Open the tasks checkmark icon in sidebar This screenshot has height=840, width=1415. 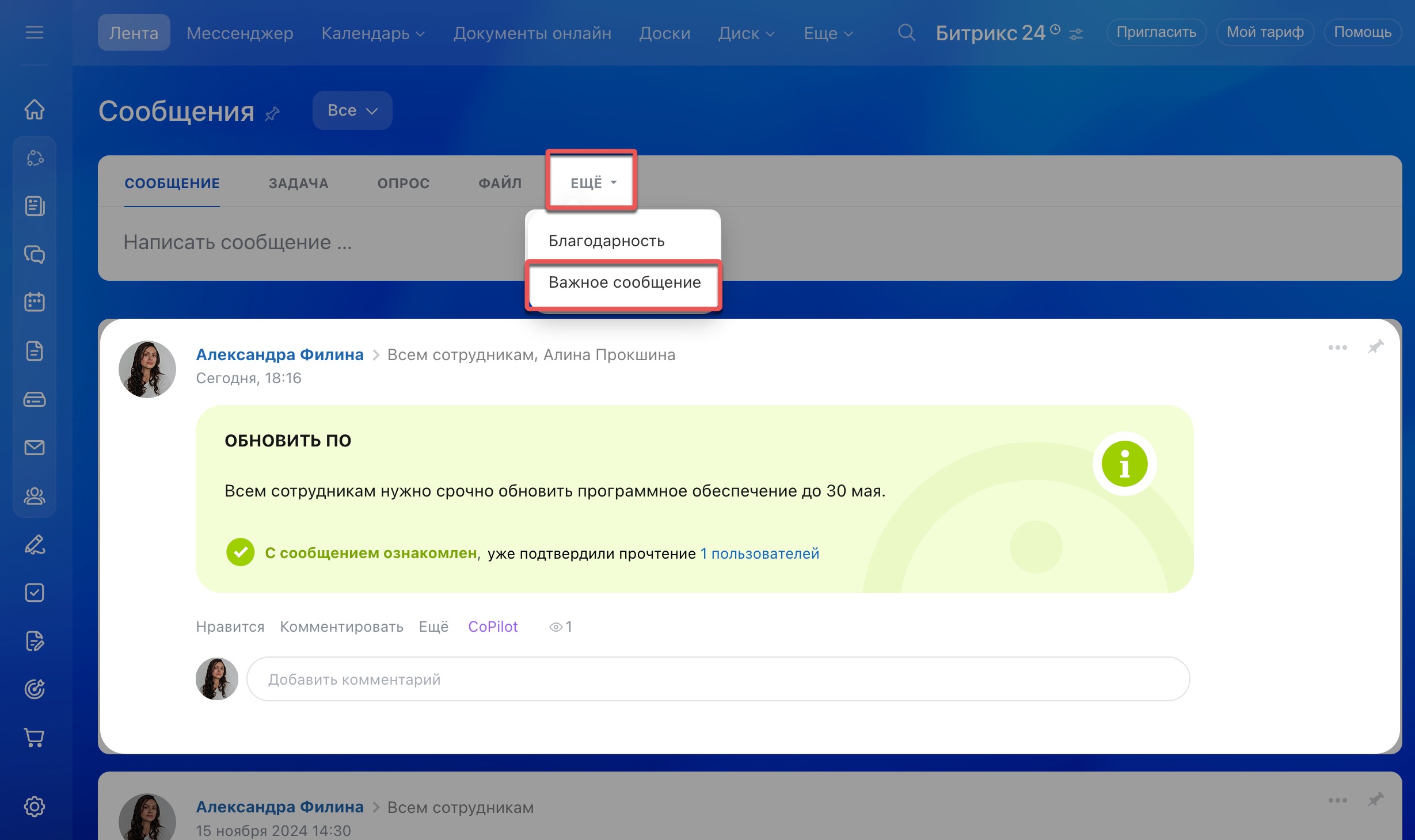click(x=35, y=593)
